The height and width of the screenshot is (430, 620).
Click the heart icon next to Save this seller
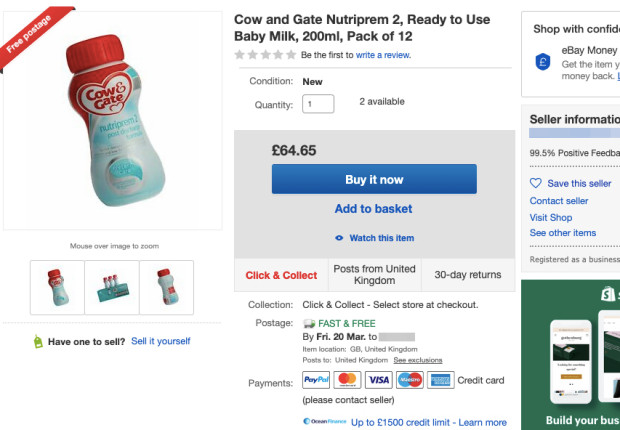(x=535, y=183)
